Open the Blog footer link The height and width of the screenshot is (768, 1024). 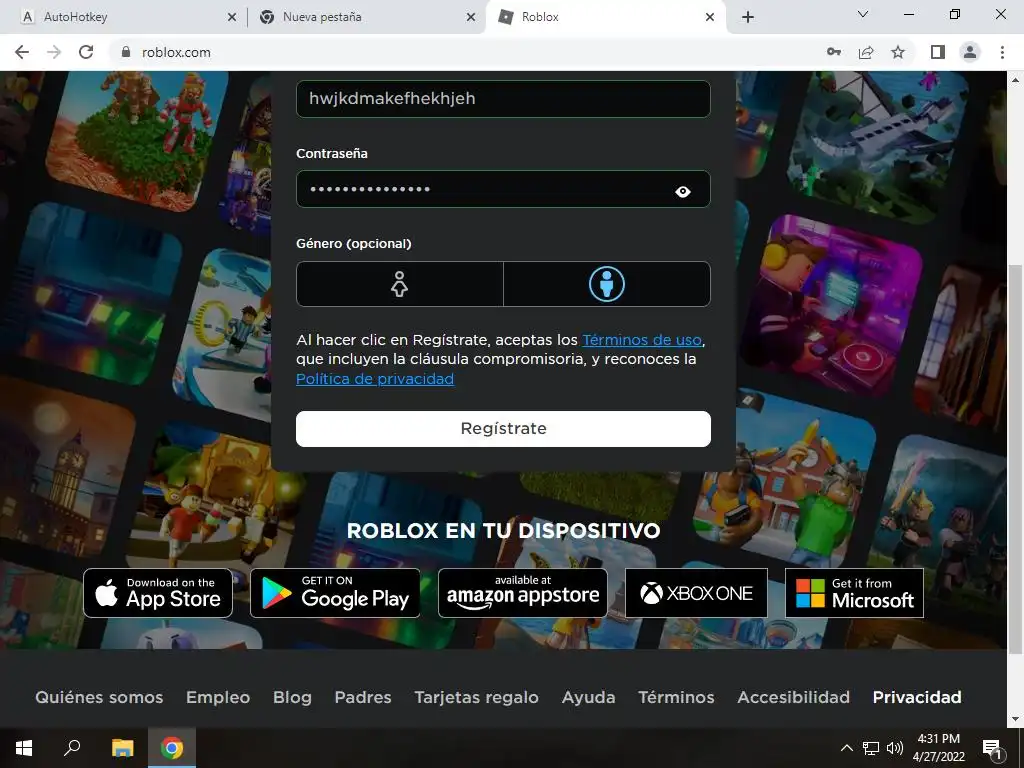292,697
